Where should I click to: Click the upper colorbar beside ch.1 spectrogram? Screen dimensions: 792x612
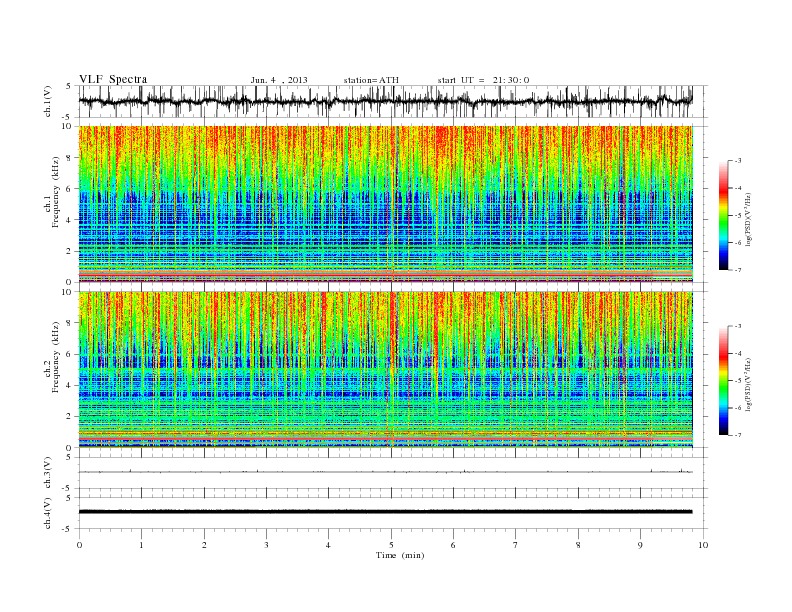pos(723,215)
